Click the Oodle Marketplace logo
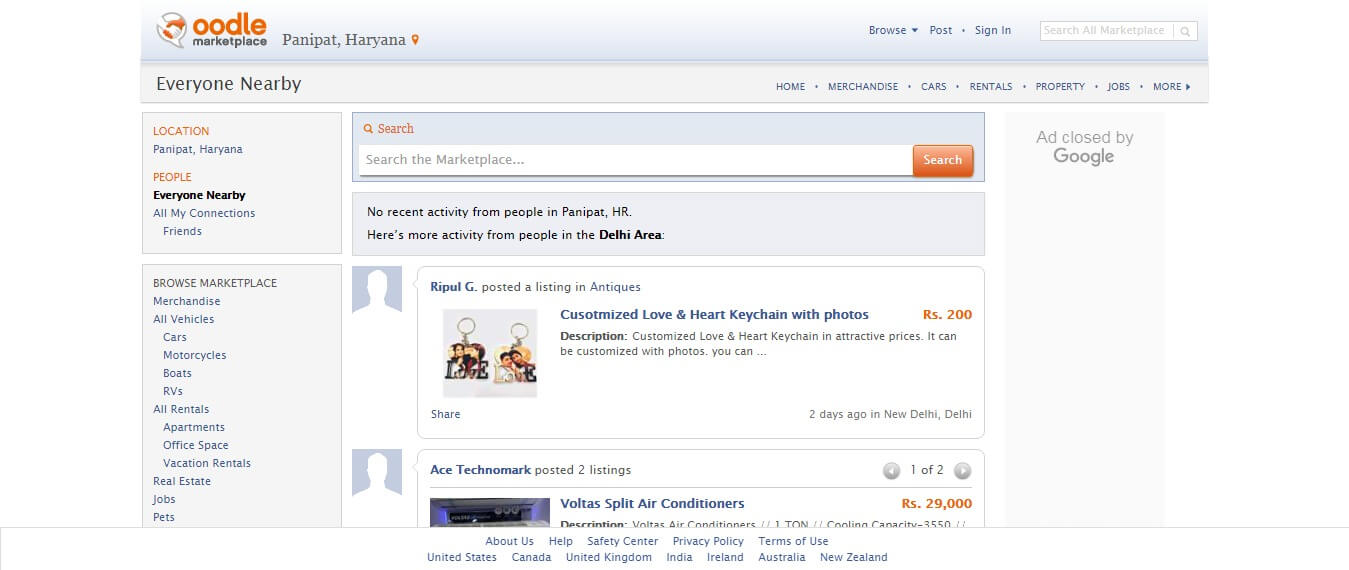This screenshot has width=1349, height=570. 212,30
